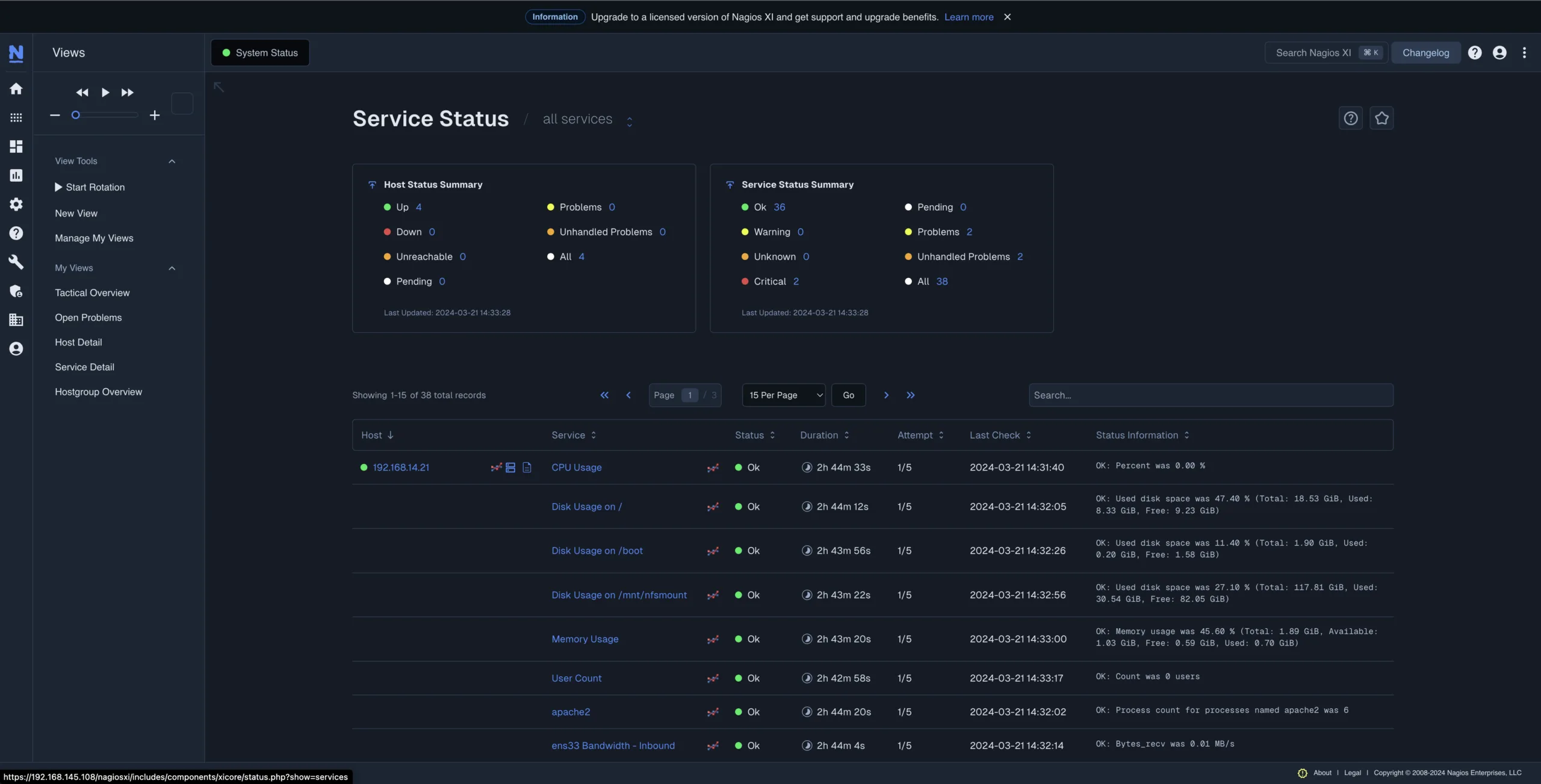Open Hostgroup Overview view
The width and height of the screenshot is (1541, 784).
click(x=98, y=392)
